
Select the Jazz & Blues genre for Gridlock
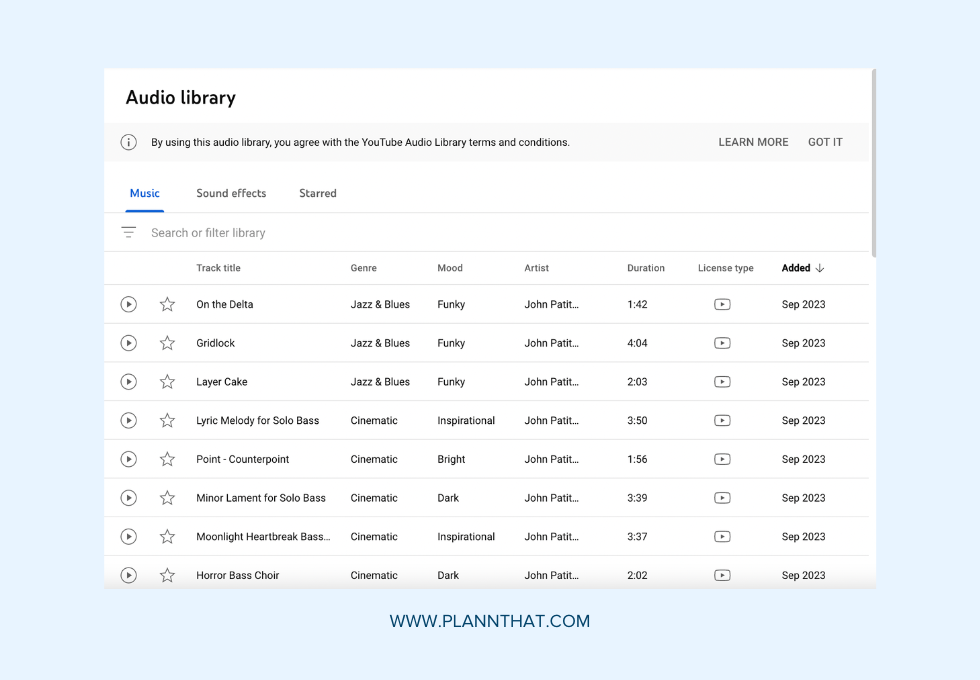[380, 343]
